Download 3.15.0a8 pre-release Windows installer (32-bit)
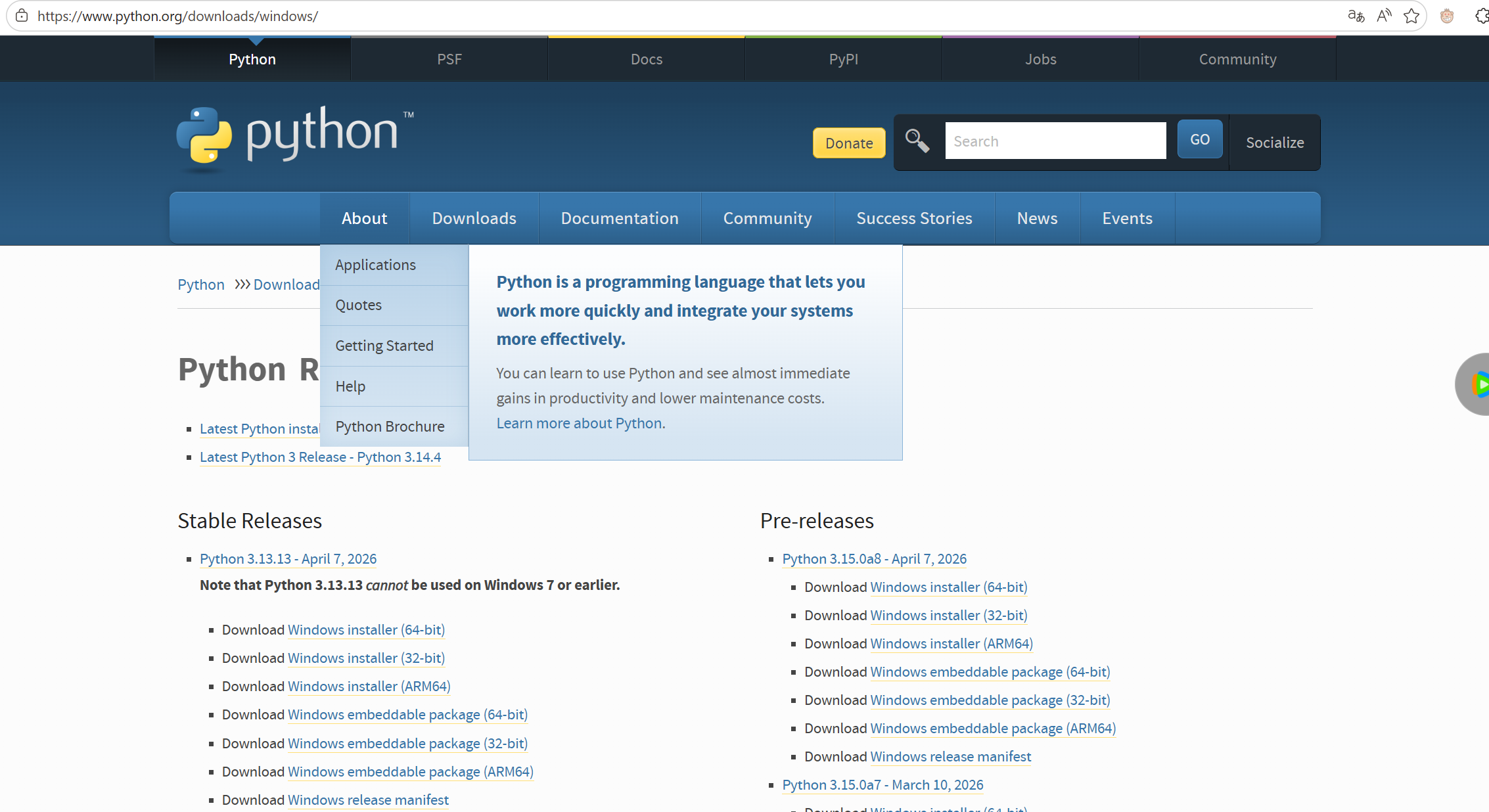This screenshot has width=1489, height=812. pyautogui.click(x=949, y=616)
